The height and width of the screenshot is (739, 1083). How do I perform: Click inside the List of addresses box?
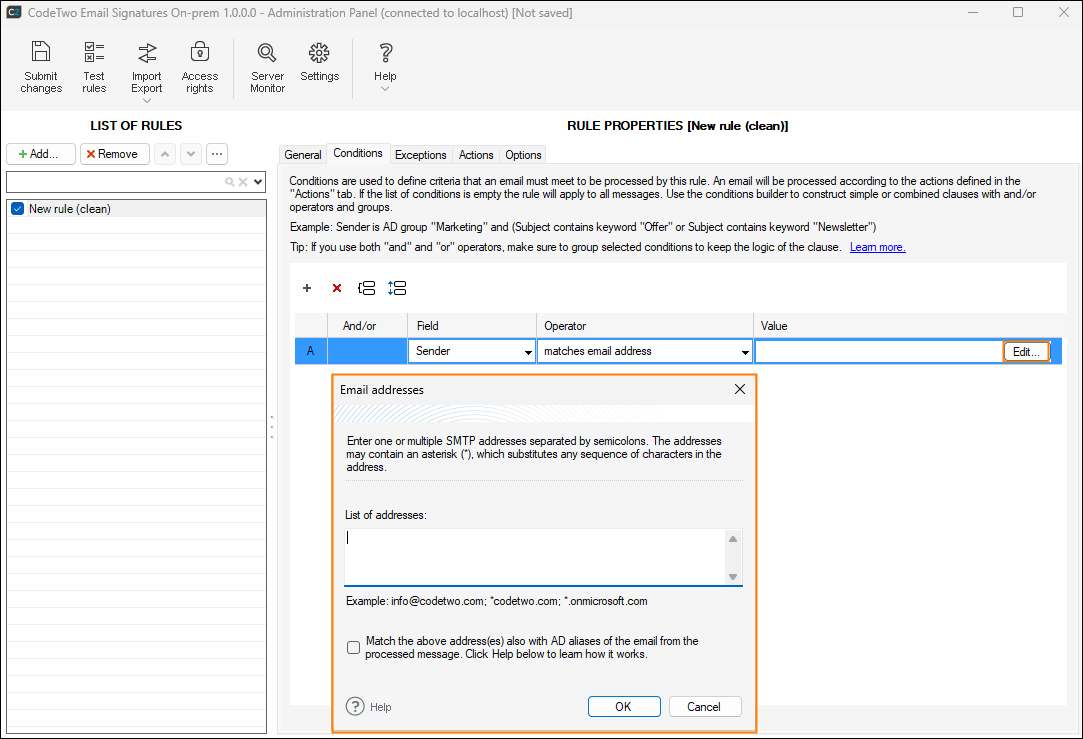[535, 556]
